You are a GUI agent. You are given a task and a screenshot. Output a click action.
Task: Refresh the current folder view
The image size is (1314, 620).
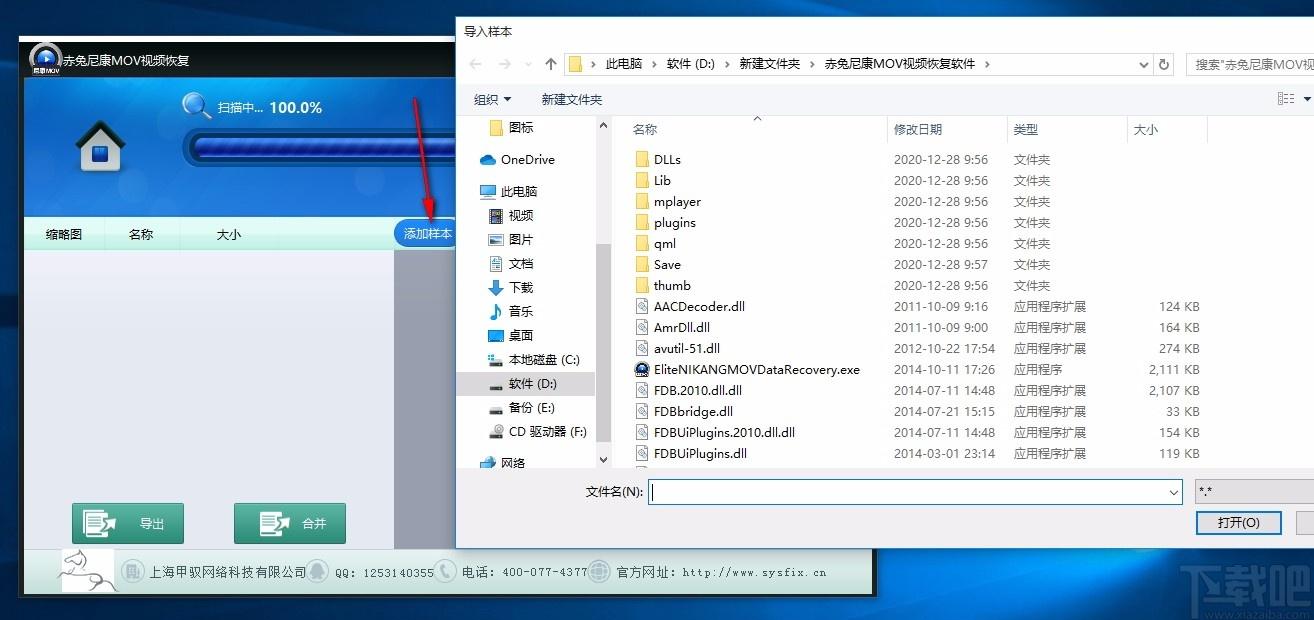1164,64
